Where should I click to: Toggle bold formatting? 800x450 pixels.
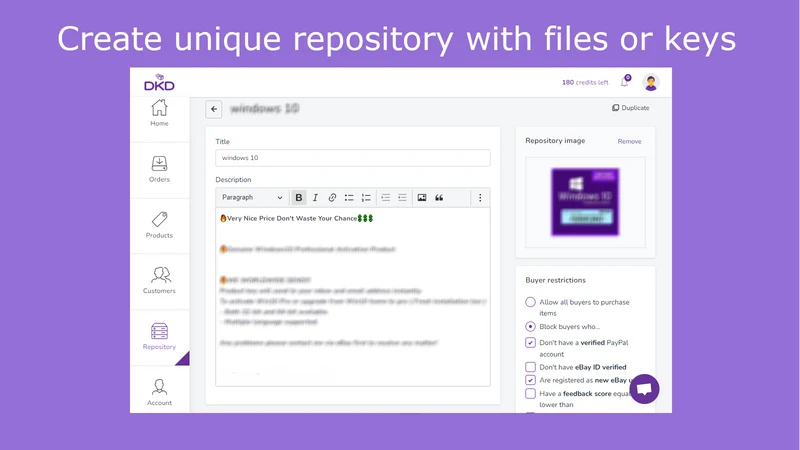click(x=298, y=197)
